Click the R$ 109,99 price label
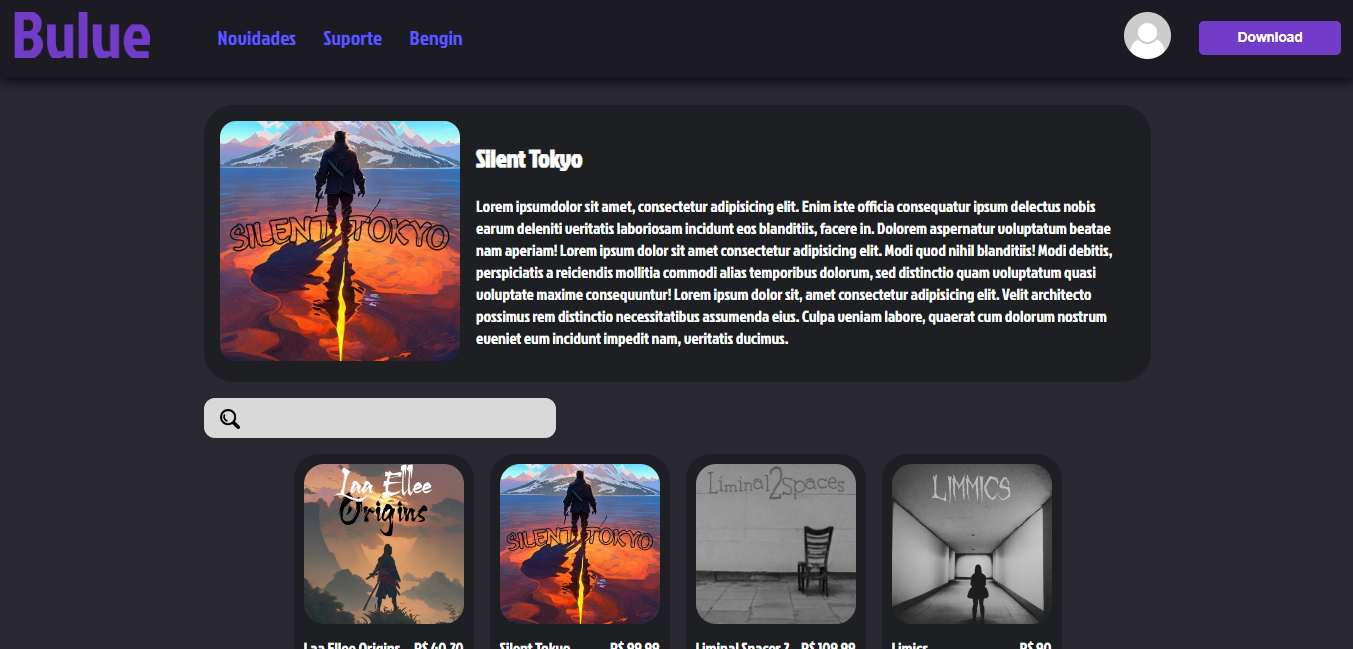This screenshot has width=1353, height=649. [x=828, y=644]
